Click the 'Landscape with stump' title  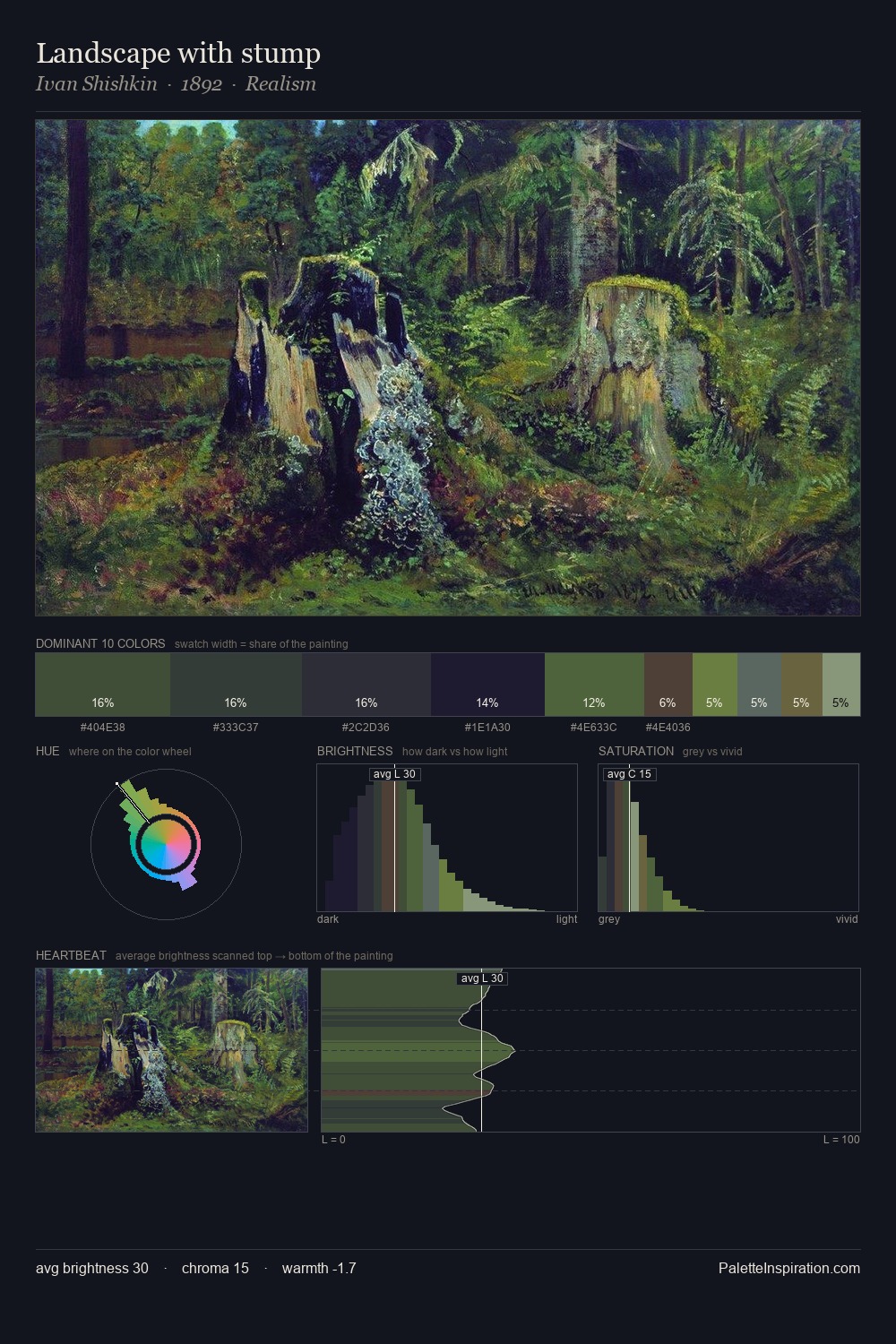coord(178,53)
